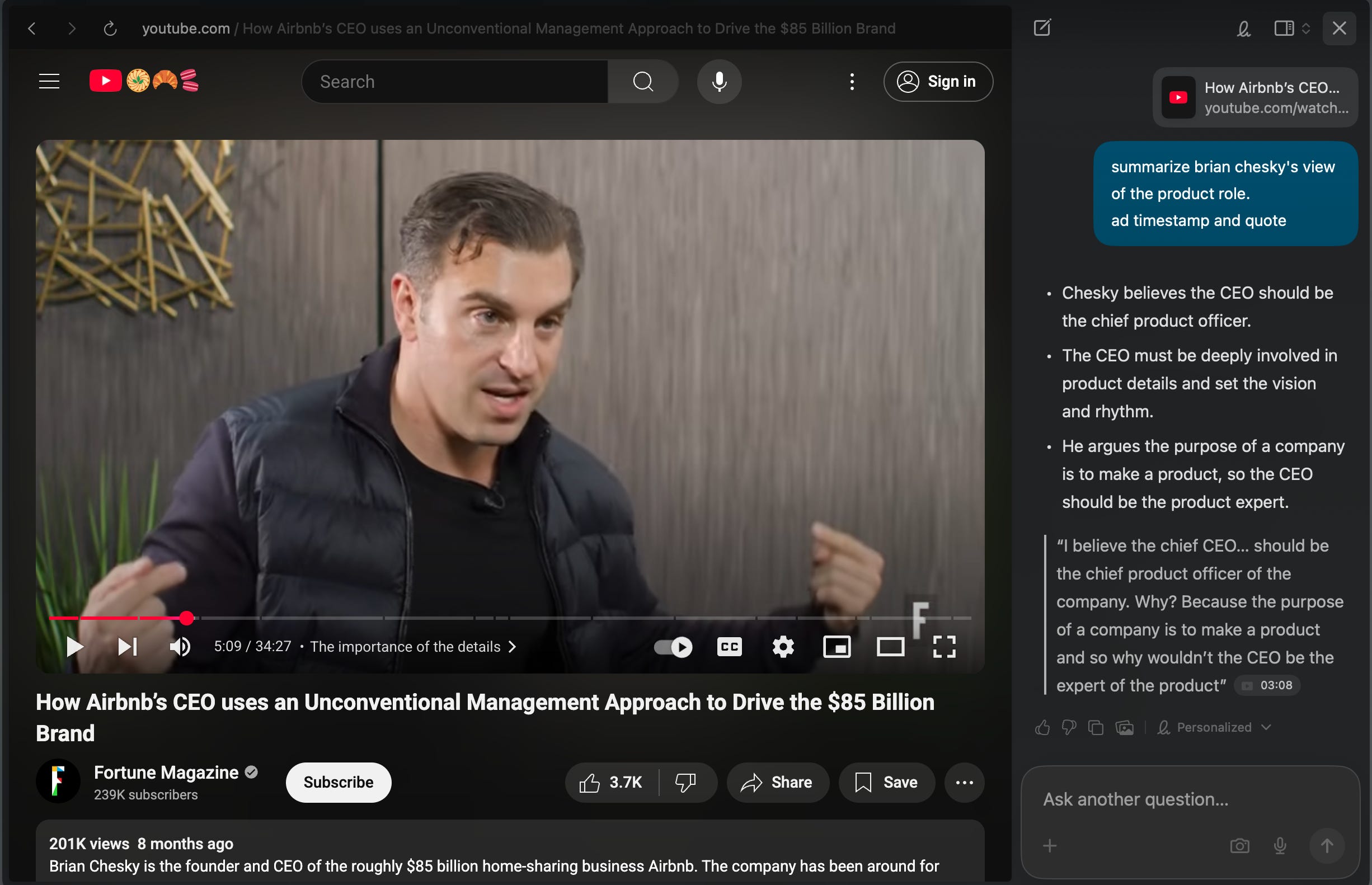Copy the assistant response
Image resolution: width=1372 pixels, height=885 pixels.
tap(1096, 728)
